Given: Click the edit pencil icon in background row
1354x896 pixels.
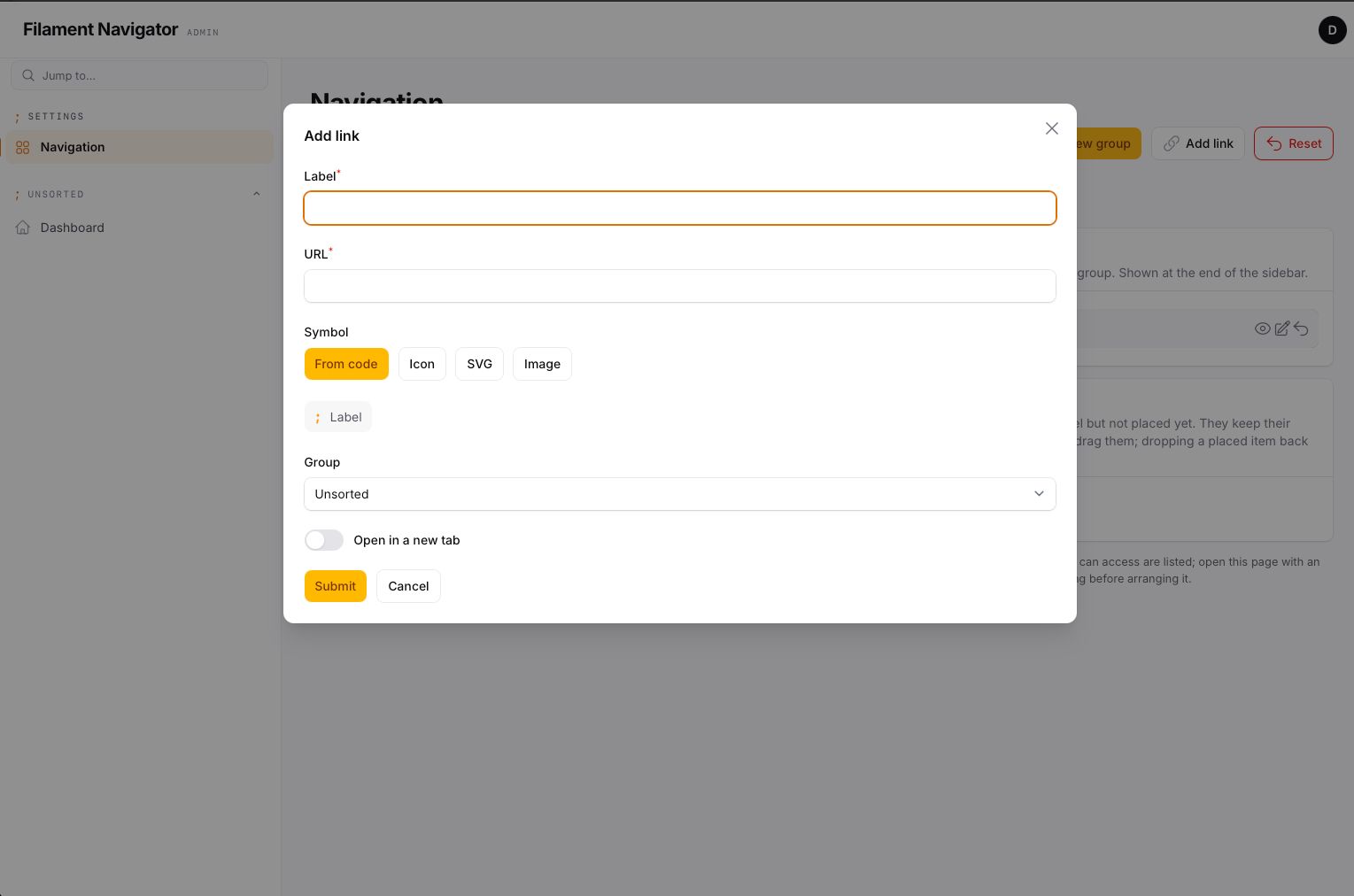Looking at the screenshot, I should (1281, 328).
